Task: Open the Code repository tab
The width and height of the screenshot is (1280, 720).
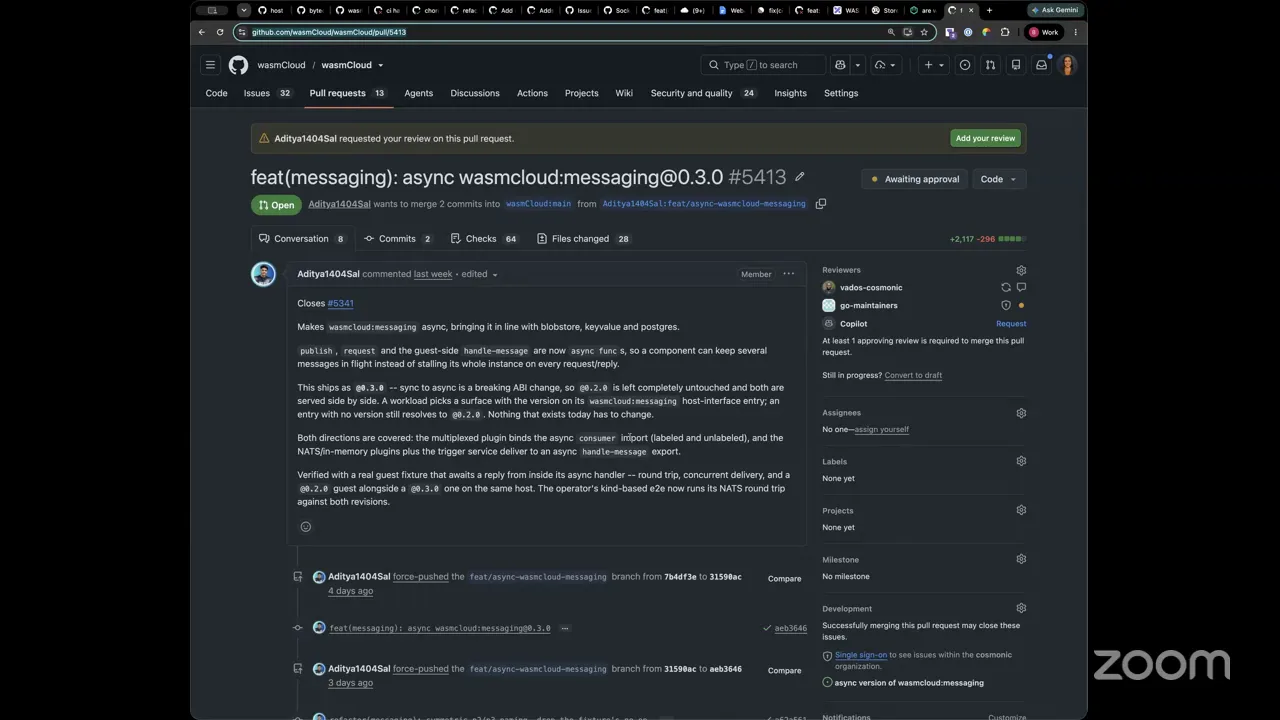Action: click(216, 93)
